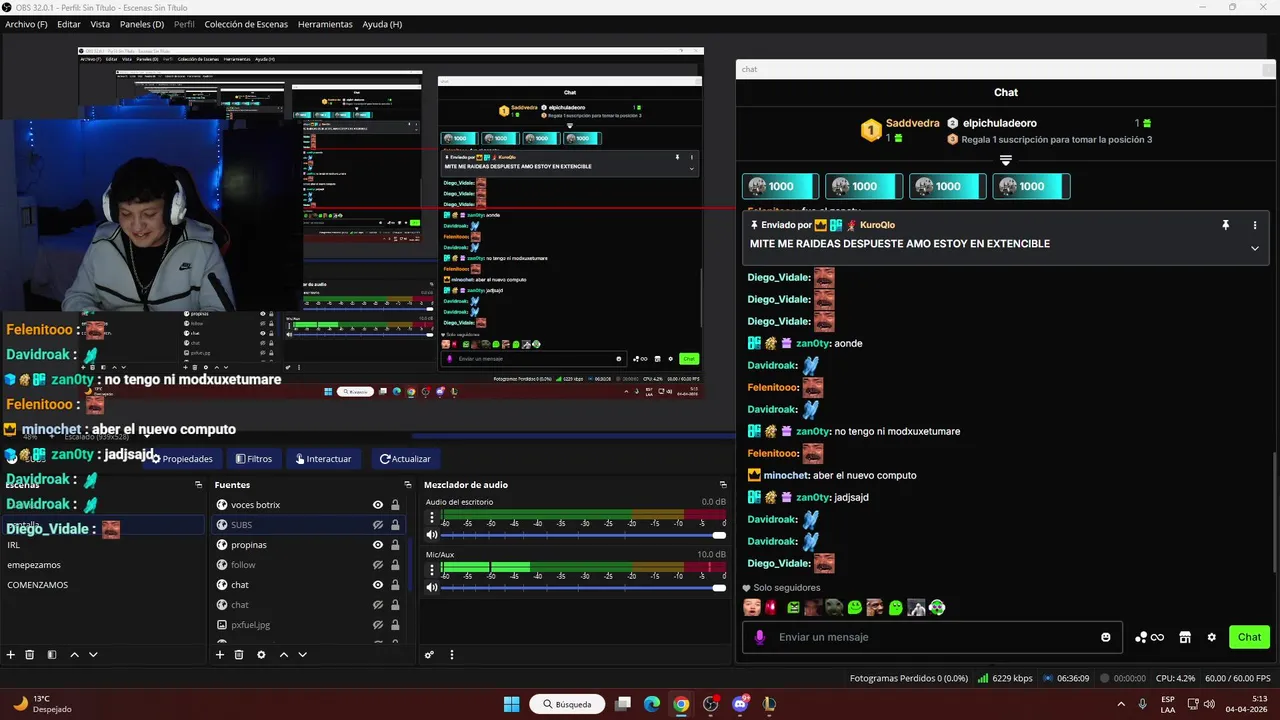
Task: Hide the voces botrix source
Action: (x=378, y=505)
